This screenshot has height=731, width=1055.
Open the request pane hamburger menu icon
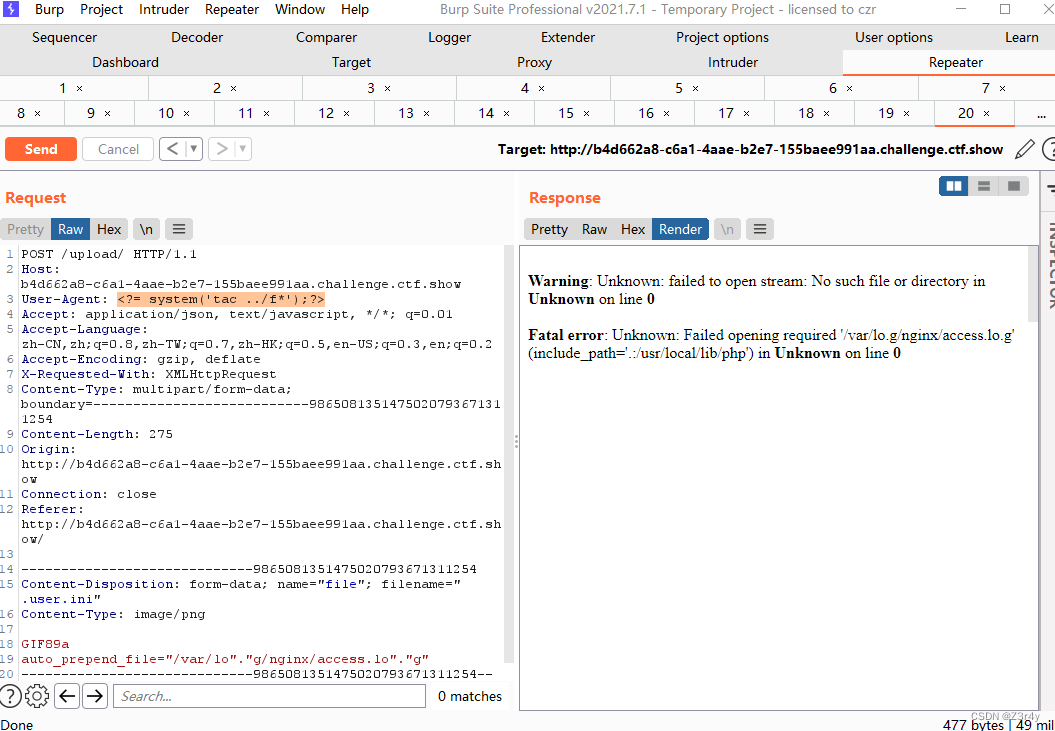(x=179, y=230)
